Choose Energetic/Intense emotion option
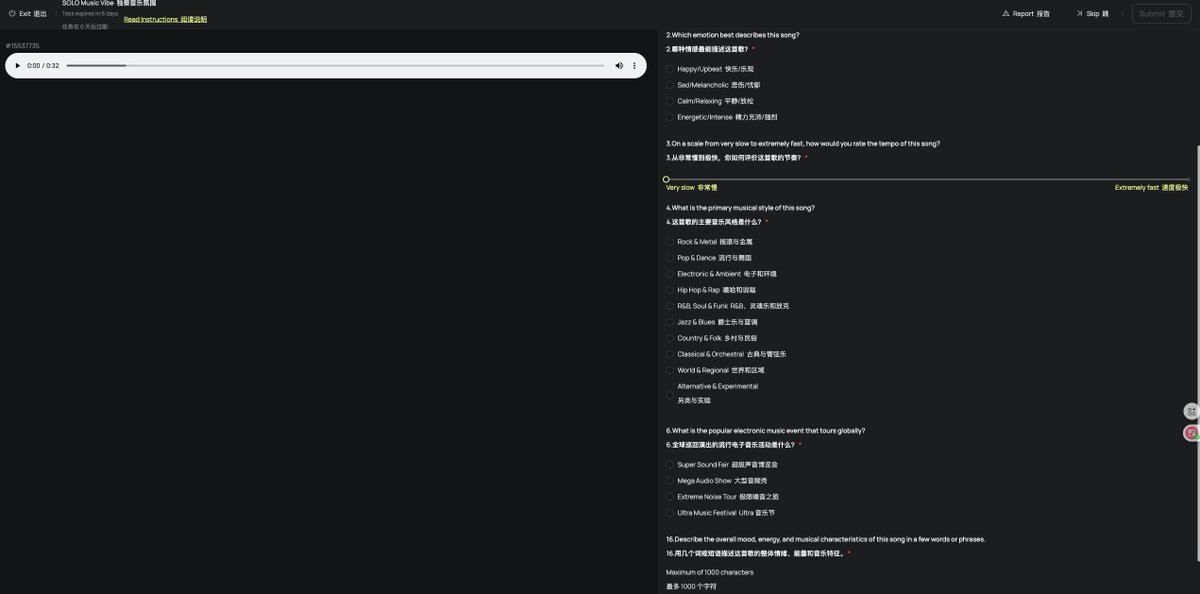The image size is (1200, 594). point(670,117)
